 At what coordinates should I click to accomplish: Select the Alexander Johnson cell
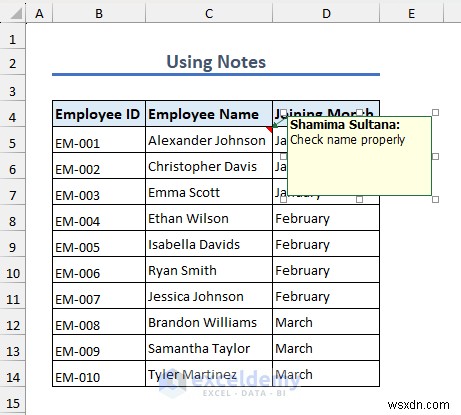coord(209,140)
